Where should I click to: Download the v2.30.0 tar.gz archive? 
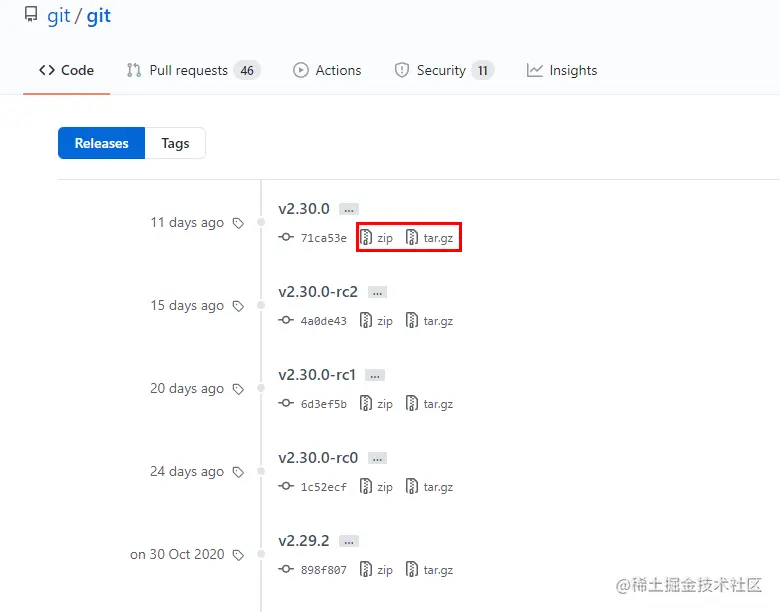point(429,238)
